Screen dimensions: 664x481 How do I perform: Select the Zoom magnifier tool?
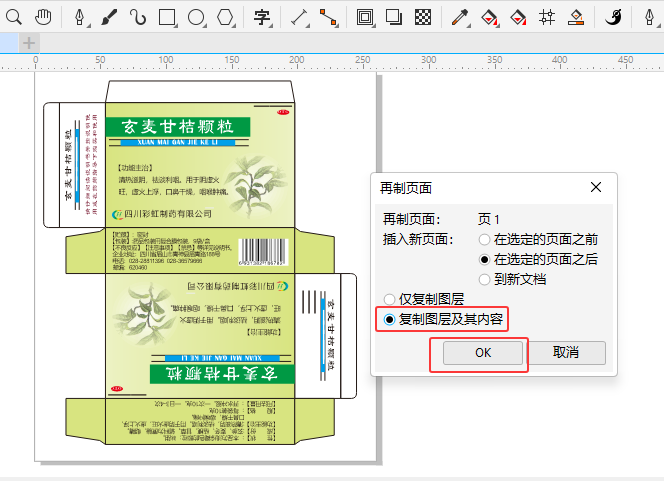click(x=14, y=17)
